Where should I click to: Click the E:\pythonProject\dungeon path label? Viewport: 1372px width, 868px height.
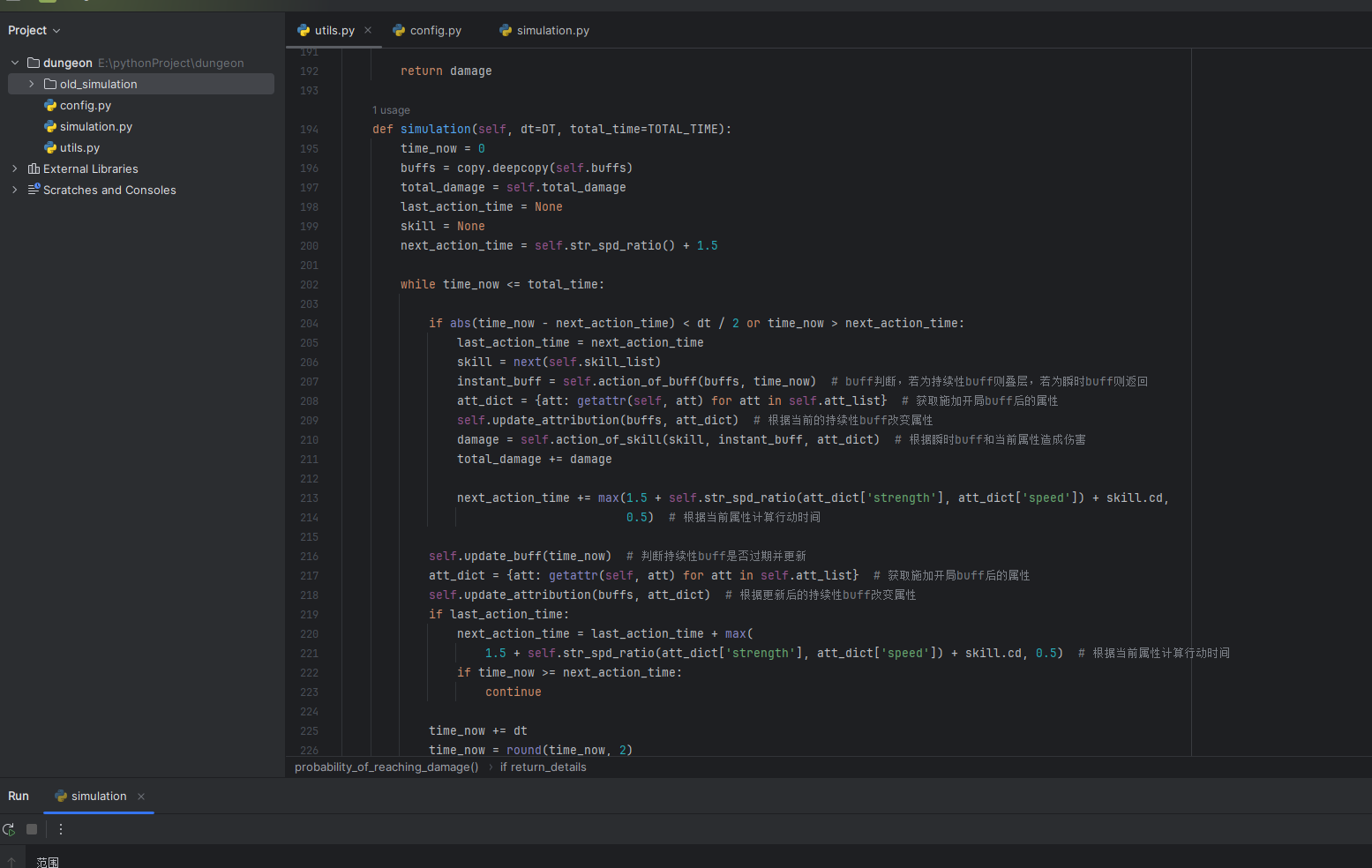pyautogui.click(x=171, y=63)
